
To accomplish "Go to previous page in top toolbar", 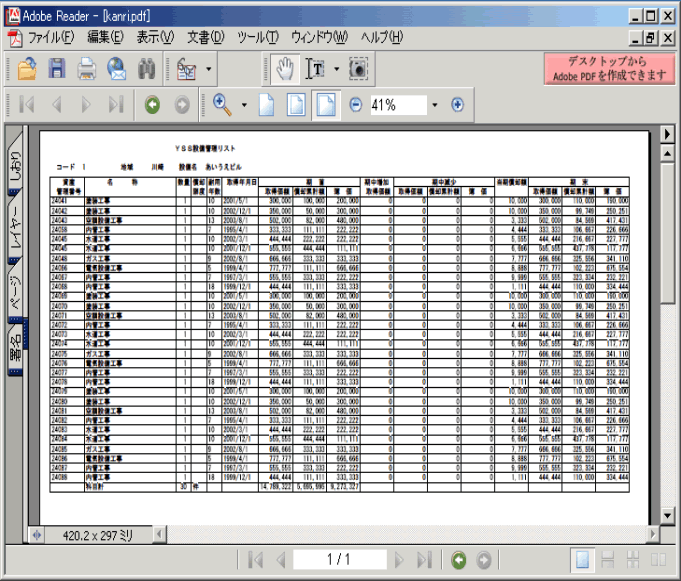I will pos(56,105).
